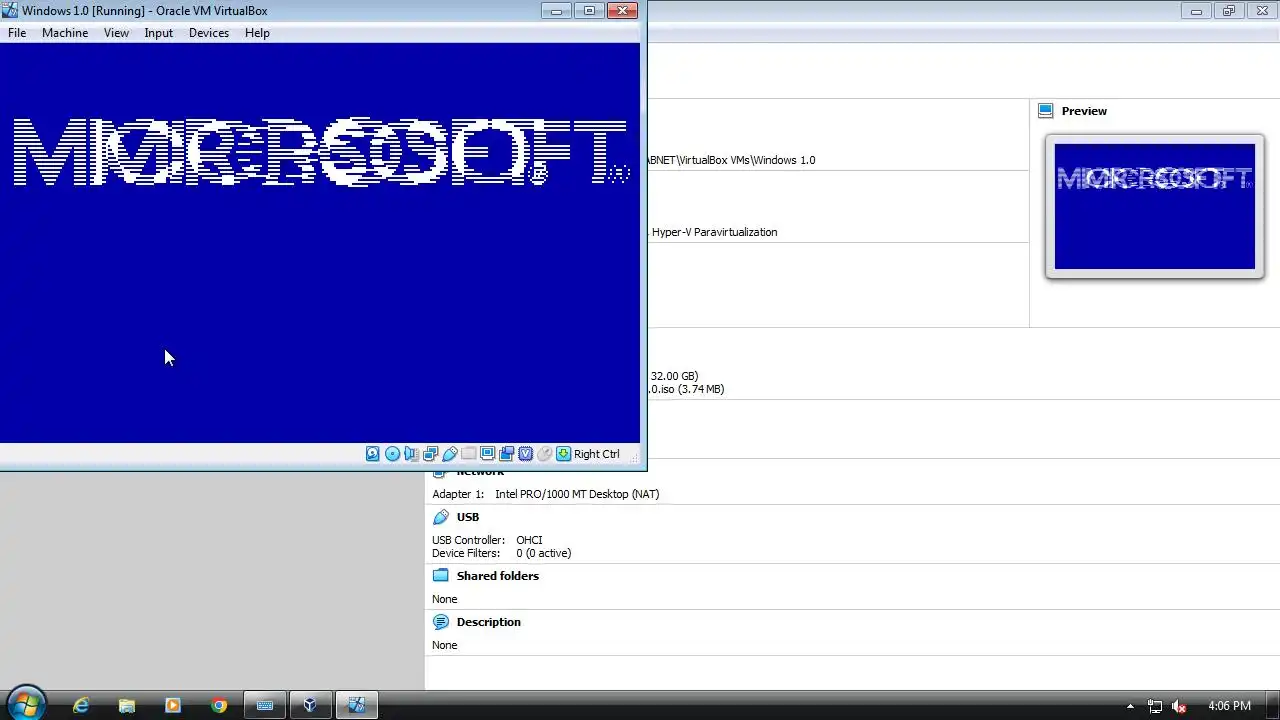Screen dimensions: 1280x720
Task: Click the 4:06 PM clock
Action: click(x=1229, y=706)
